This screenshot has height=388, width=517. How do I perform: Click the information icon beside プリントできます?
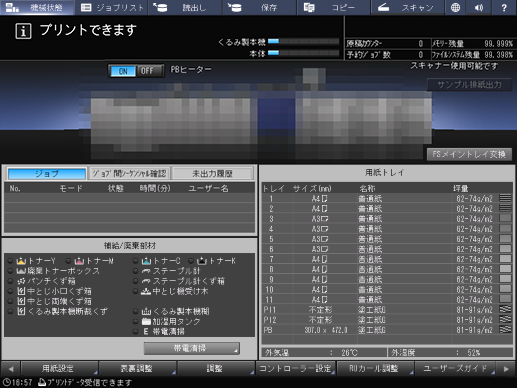point(23,31)
